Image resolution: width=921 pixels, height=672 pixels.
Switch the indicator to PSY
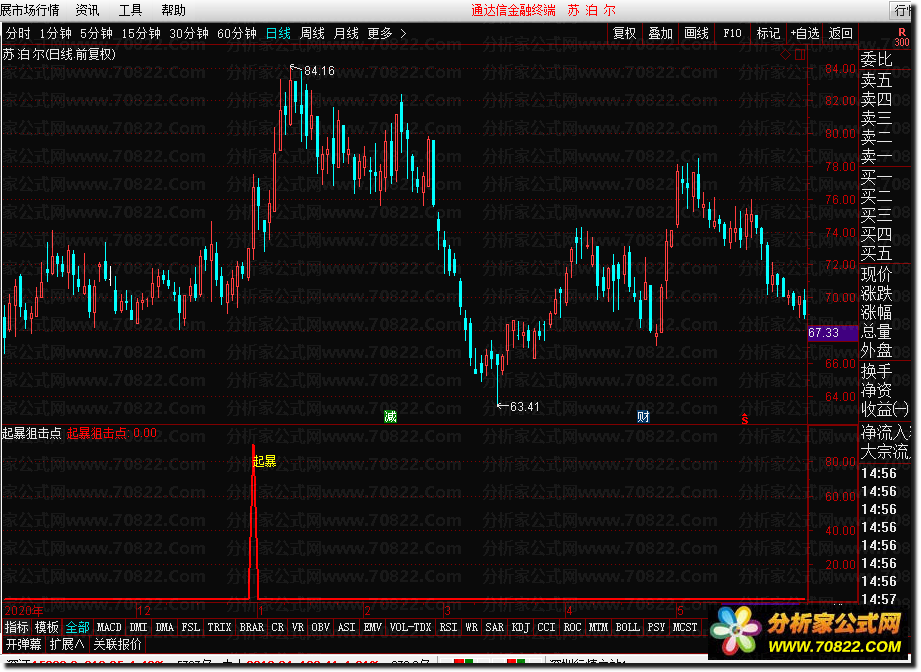(x=656, y=627)
